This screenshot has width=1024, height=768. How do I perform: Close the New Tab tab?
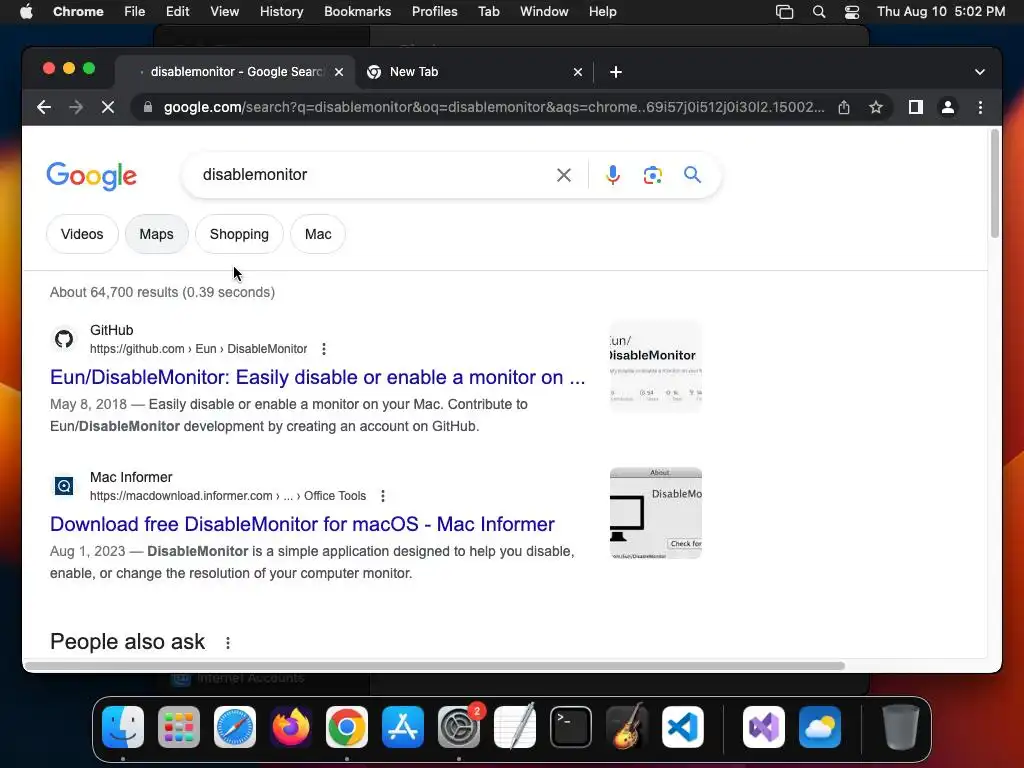(x=577, y=72)
